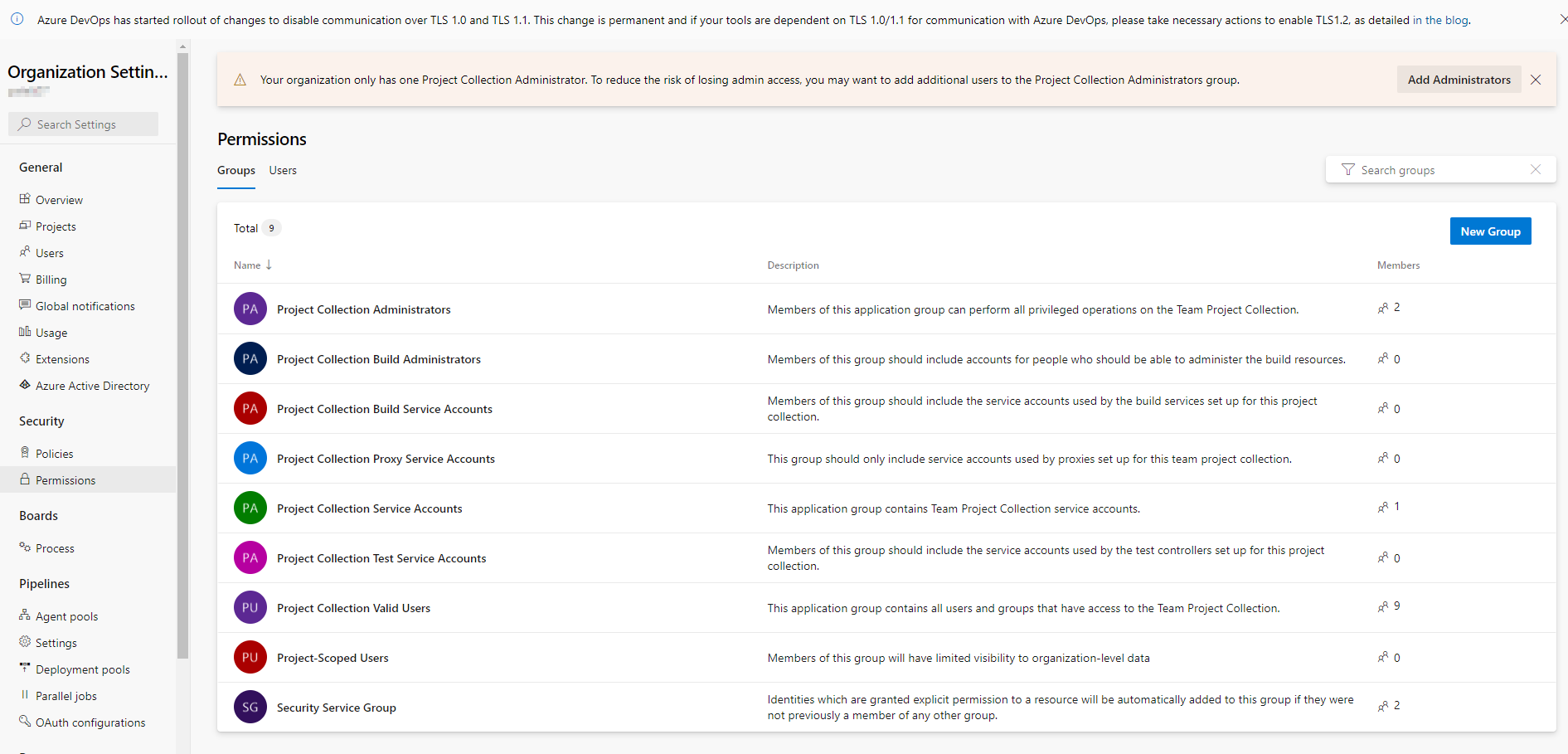Viewport: 1568px width, 754px height.
Task: Click the Usage chart icon
Action: [25, 332]
